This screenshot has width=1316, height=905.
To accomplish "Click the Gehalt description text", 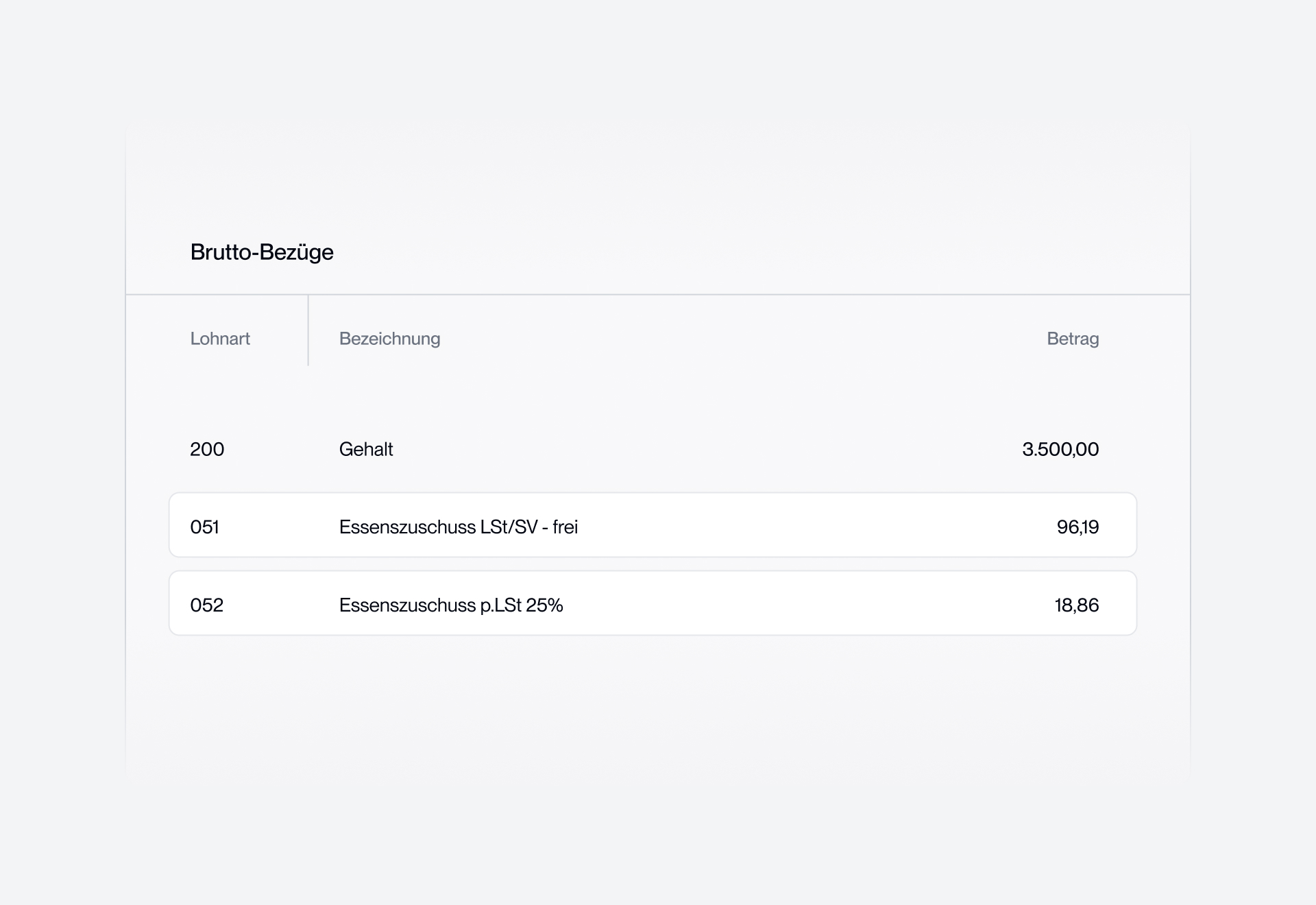I will 366,449.
